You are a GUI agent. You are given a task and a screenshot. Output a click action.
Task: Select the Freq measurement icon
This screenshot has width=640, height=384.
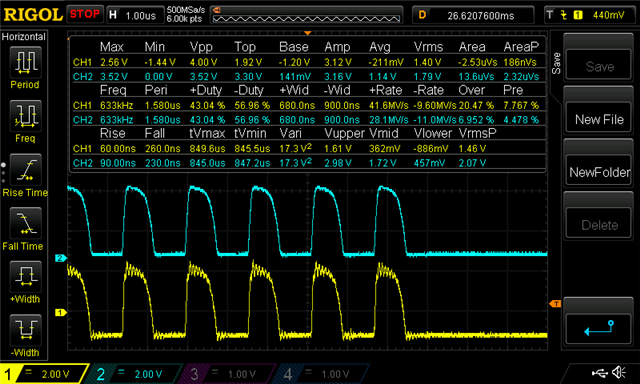point(25,116)
